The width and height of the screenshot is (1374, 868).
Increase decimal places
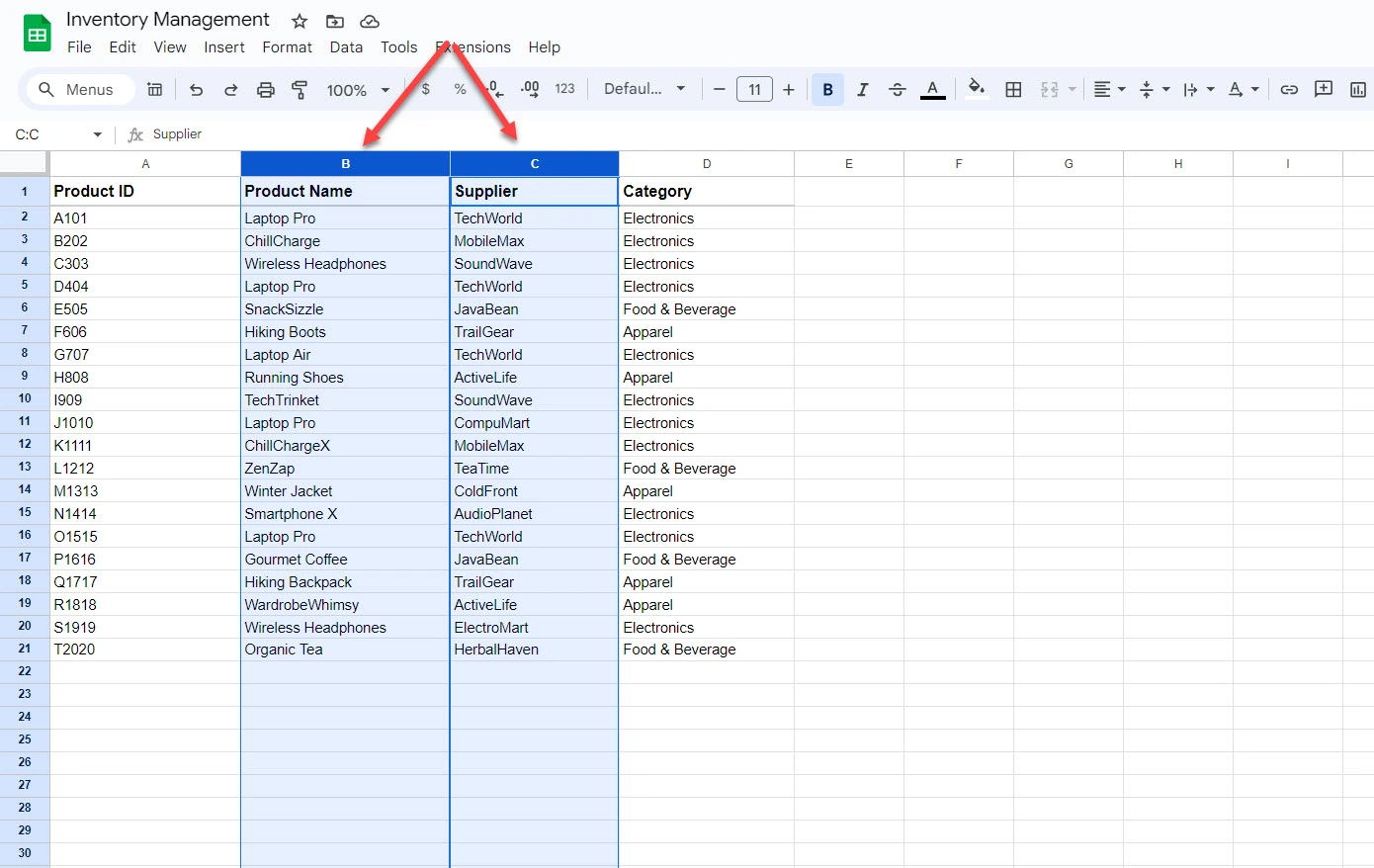[530, 90]
